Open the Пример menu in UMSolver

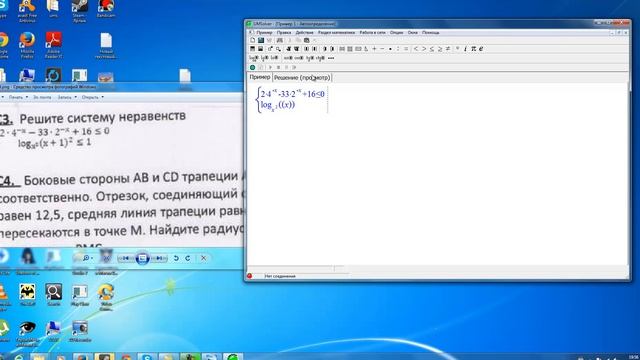click(x=264, y=32)
